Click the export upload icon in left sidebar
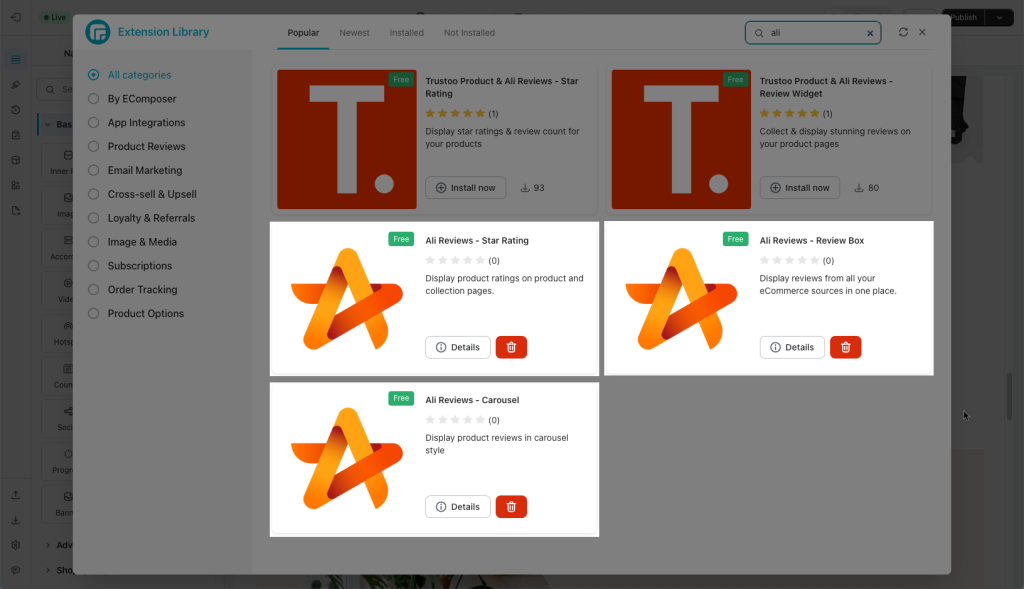Image resolution: width=1024 pixels, height=589 pixels. tap(16, 495)
